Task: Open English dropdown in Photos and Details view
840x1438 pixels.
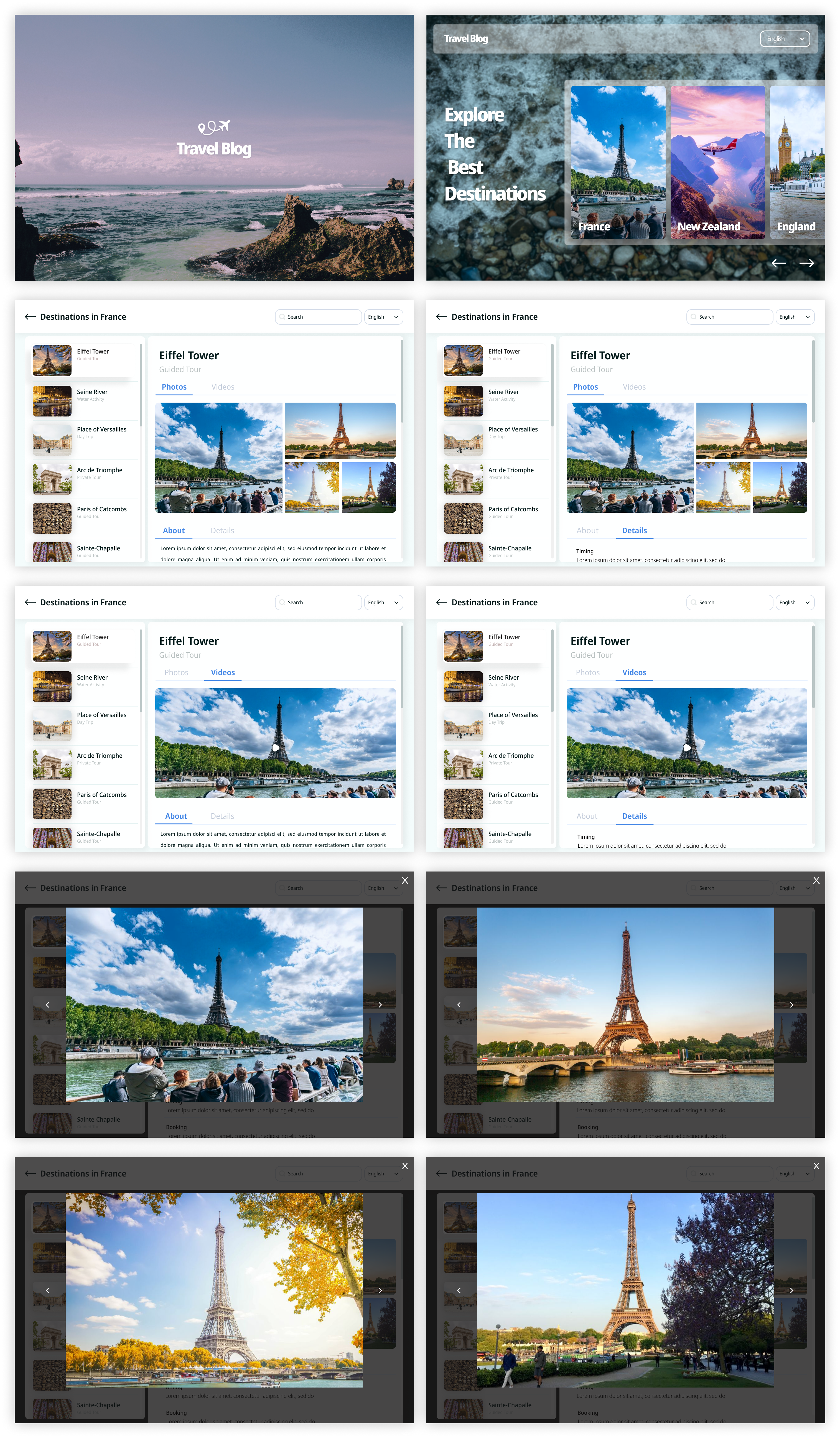Action: pos(795,317)
